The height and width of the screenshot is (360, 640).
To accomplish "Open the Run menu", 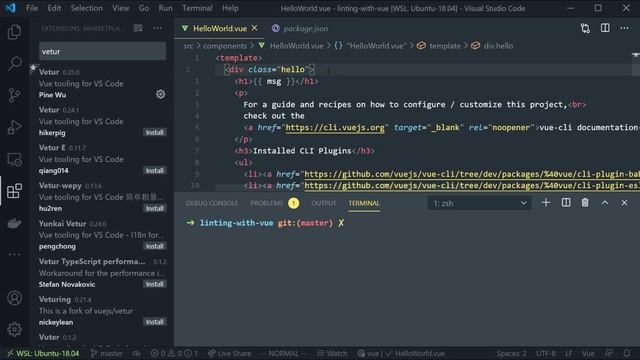I will click(165, 8).
